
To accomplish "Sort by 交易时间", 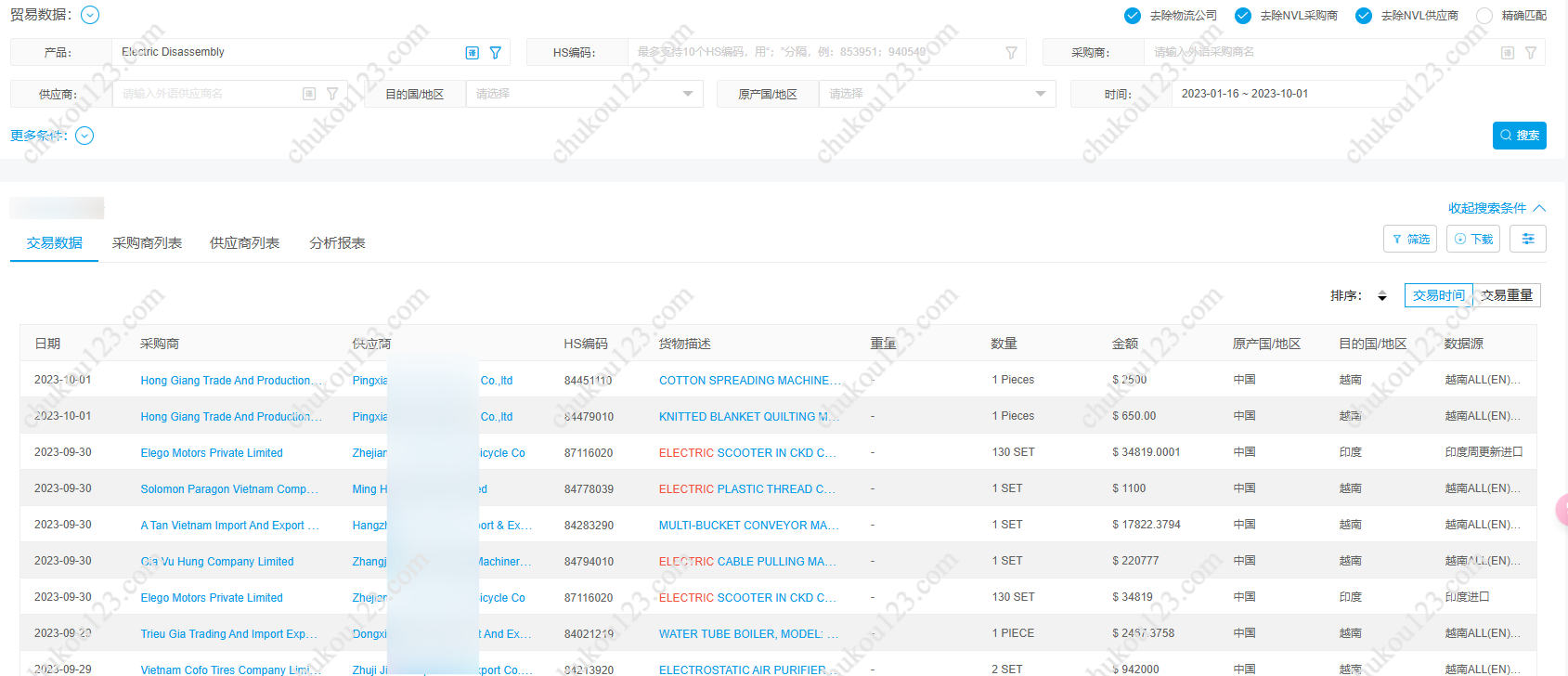I will [x=1439, y=295].
